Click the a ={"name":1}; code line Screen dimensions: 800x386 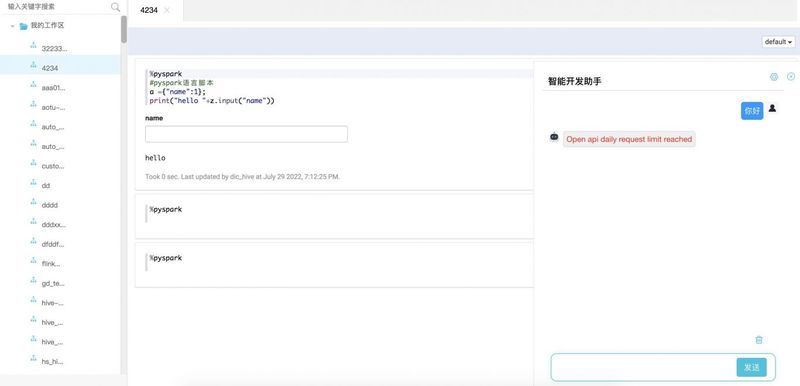178,92
